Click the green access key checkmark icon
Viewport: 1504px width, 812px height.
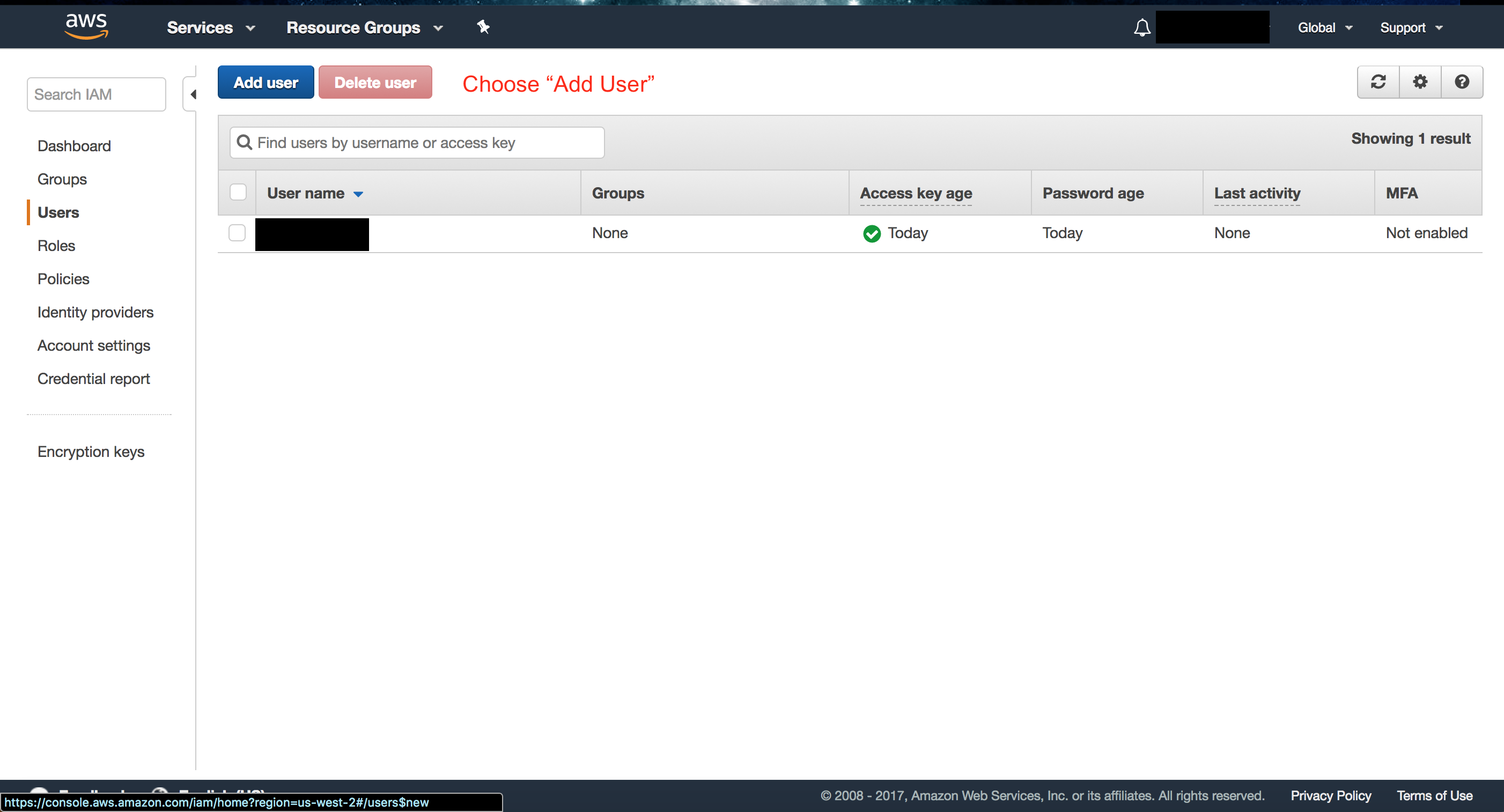(x=871, y=233)
